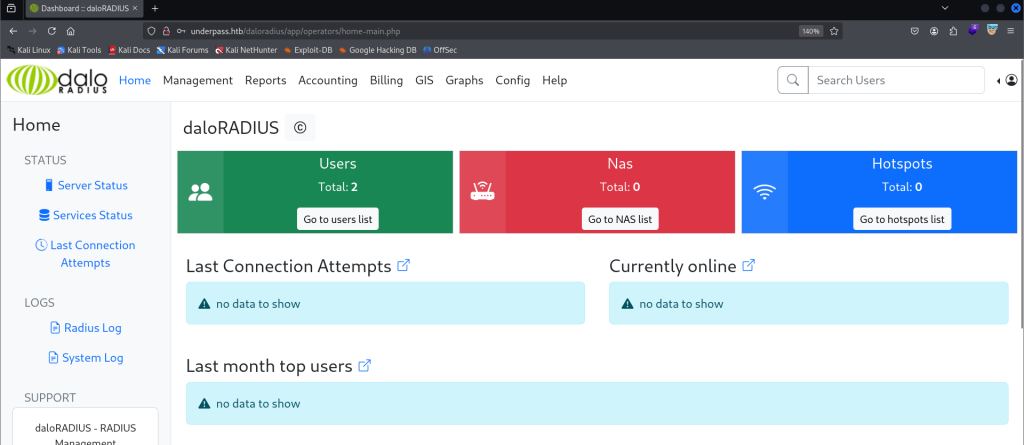Open the Graphs menu
The image size is (1024, 445).
pos(464,80)
